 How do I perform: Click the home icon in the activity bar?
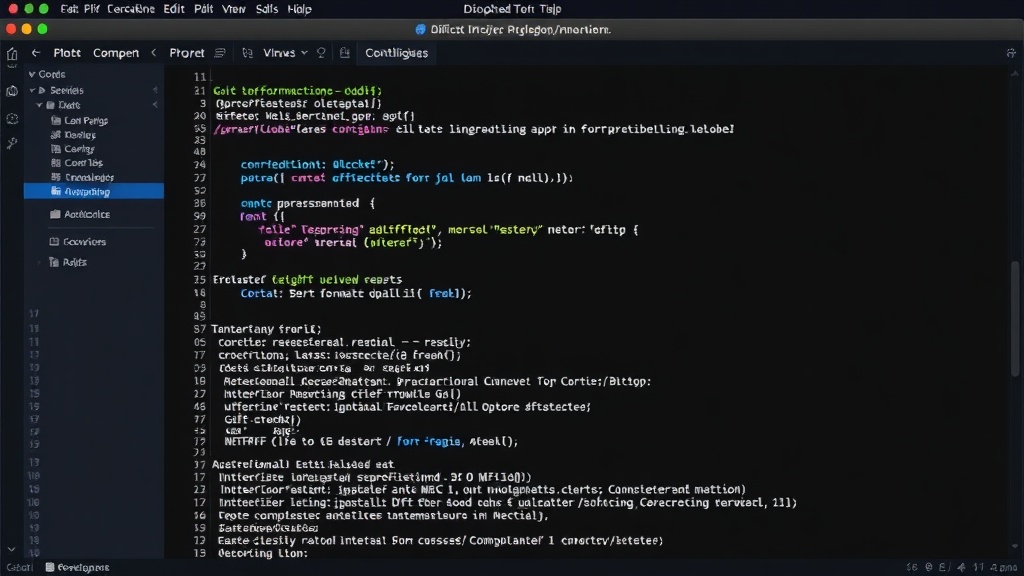tap(12, 54)
